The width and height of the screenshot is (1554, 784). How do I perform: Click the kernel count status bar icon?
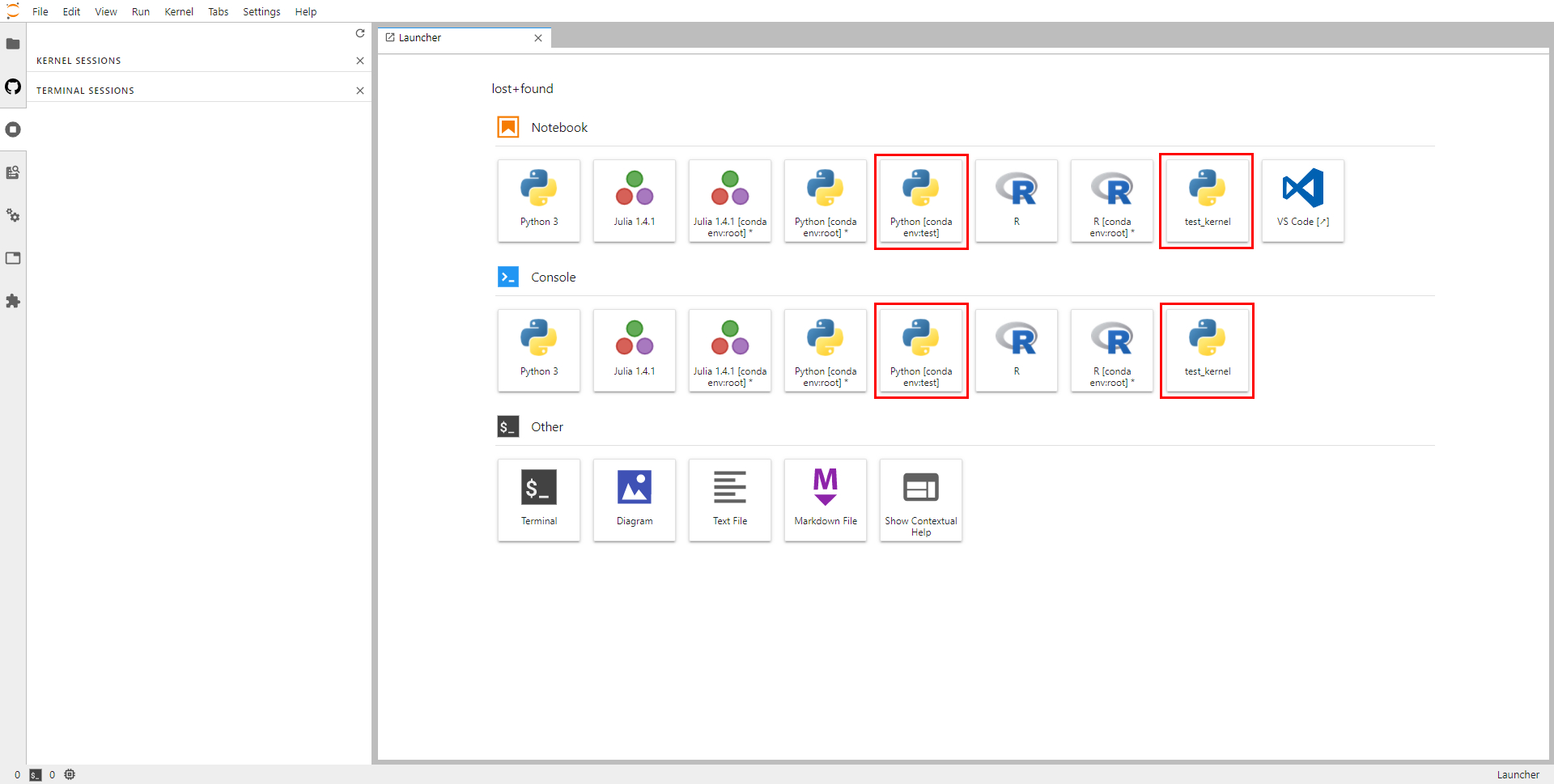(x=70, y=775)
